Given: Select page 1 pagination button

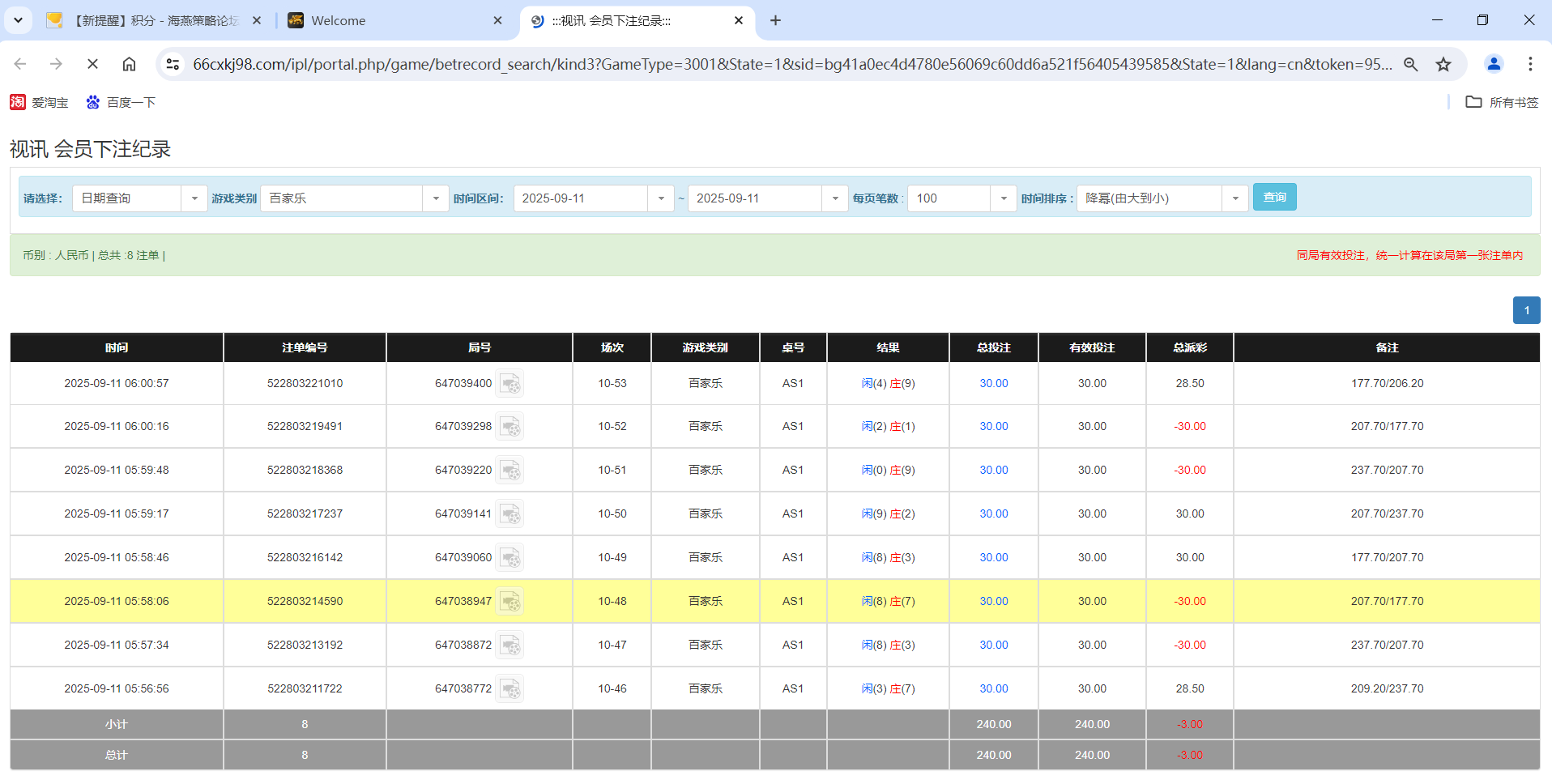Looking at the screenshot, I should (x=1526, y=310).
